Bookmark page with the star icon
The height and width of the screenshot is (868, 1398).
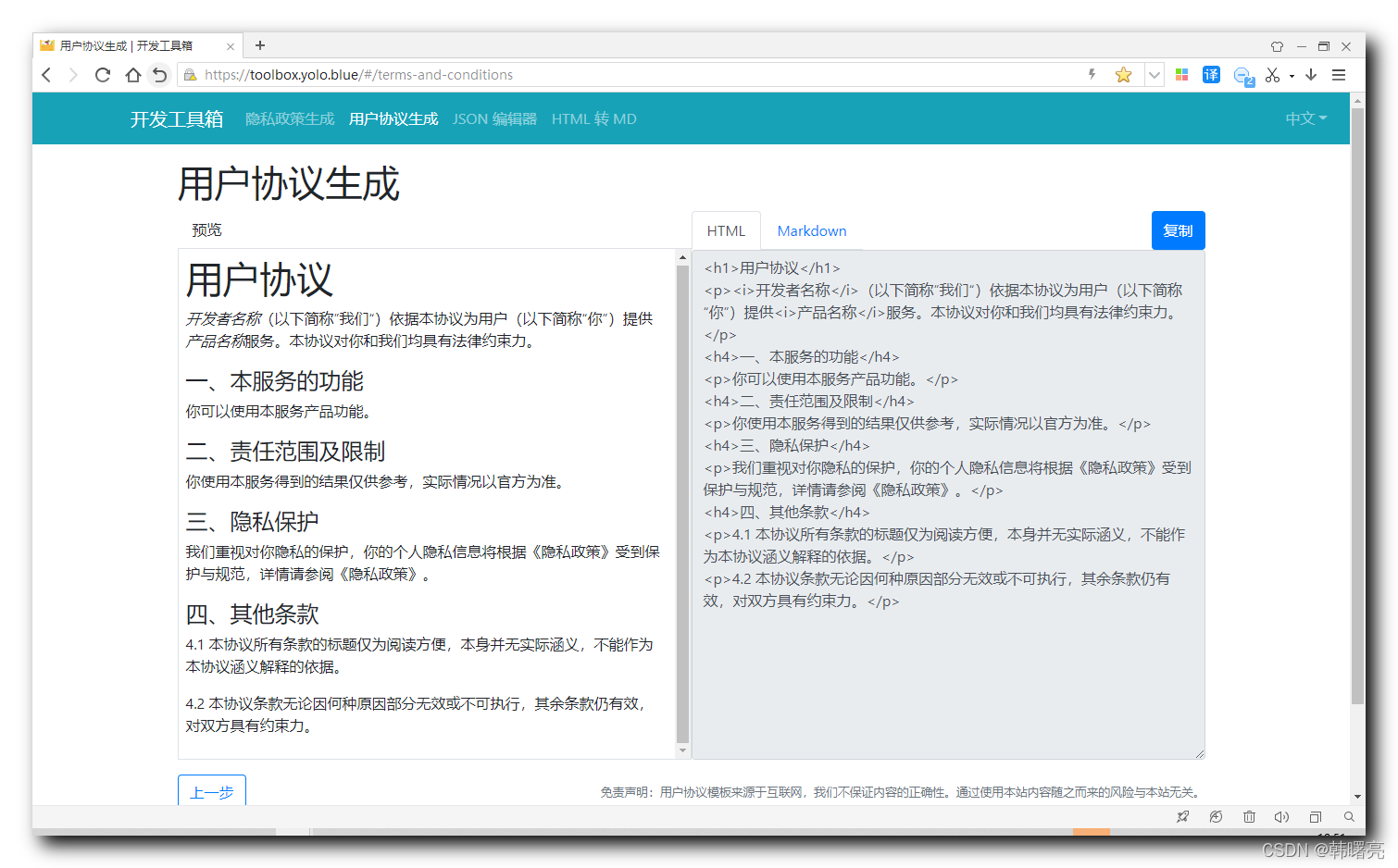1123,75
